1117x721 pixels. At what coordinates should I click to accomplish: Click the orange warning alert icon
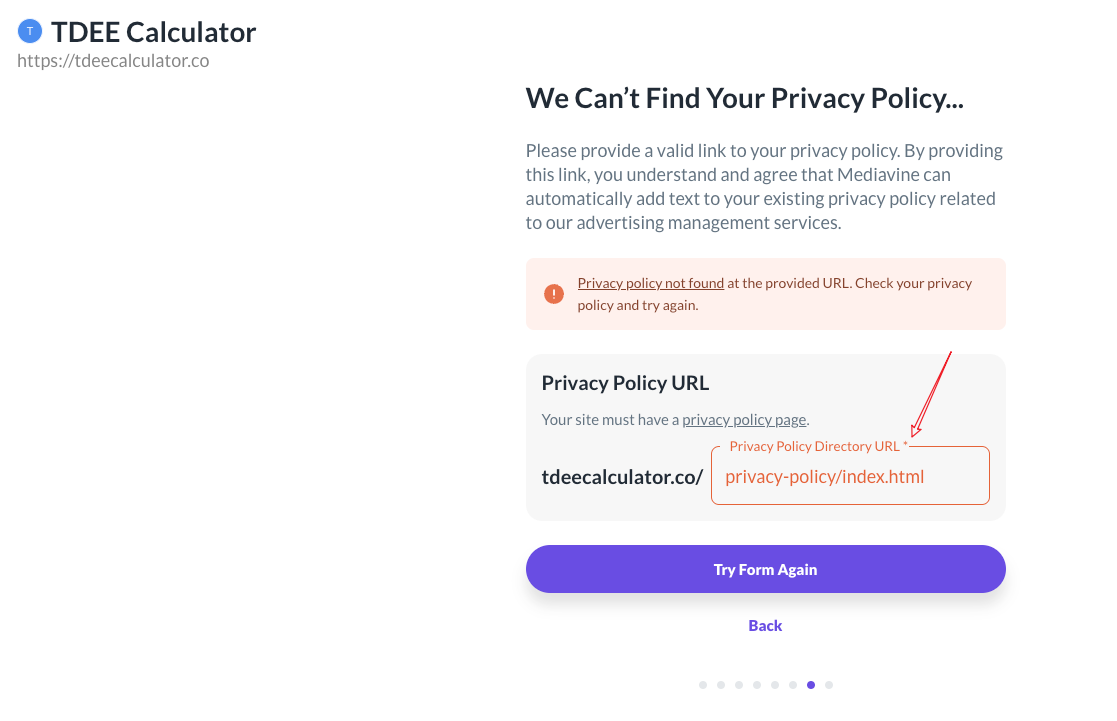[x=553, y=294]
